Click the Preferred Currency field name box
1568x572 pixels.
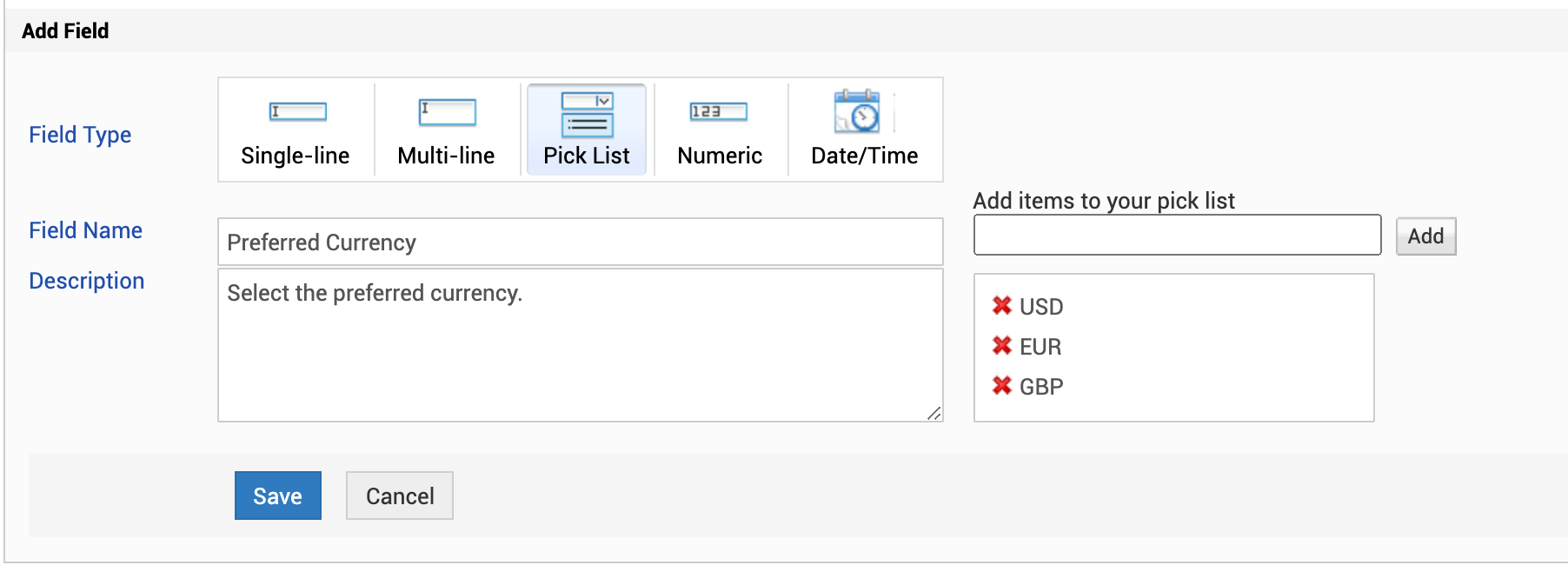(580, 242)
